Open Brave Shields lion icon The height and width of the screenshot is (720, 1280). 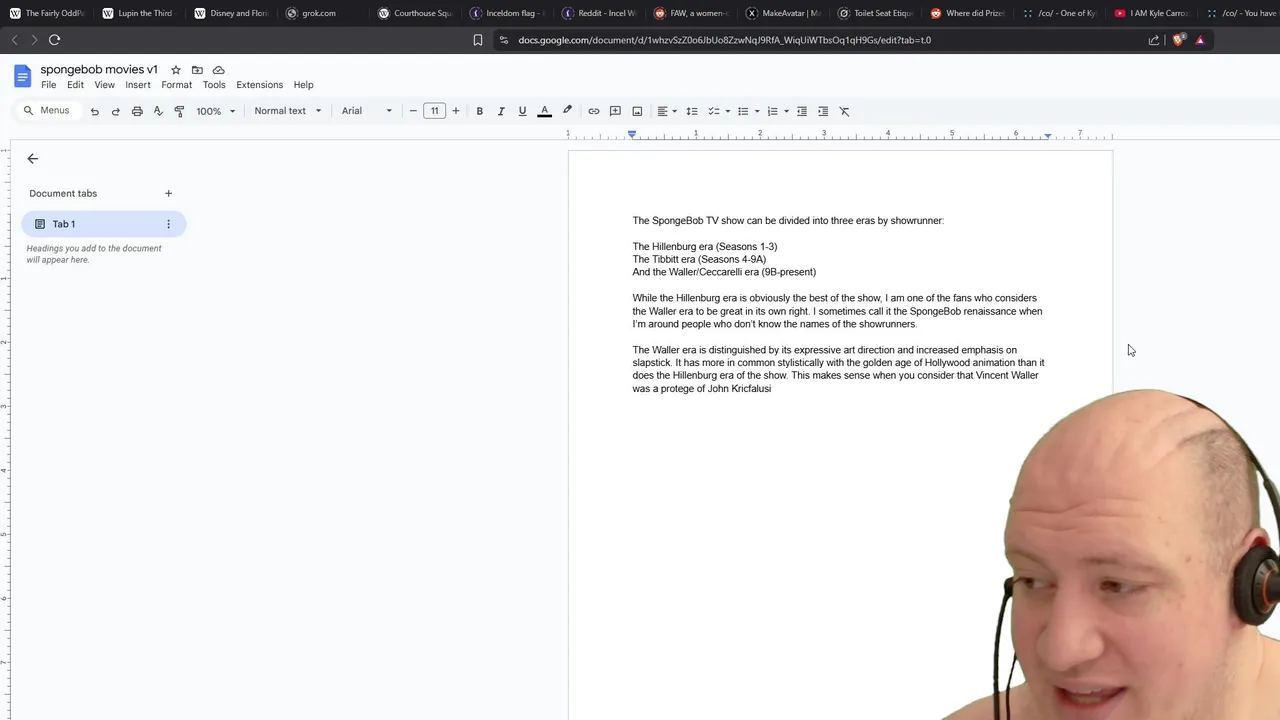click(1178, 40)
